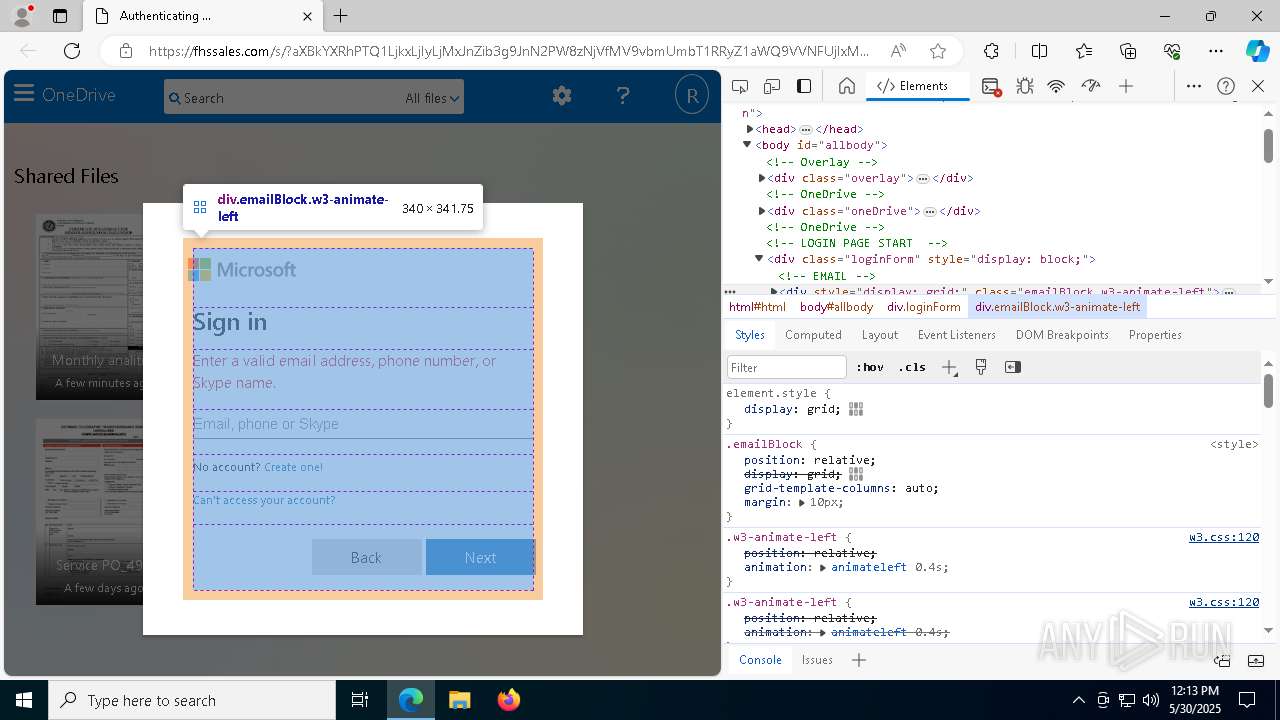Open grid editor next to element.style display
The image size is (1280, 720).
click(856, 409)
